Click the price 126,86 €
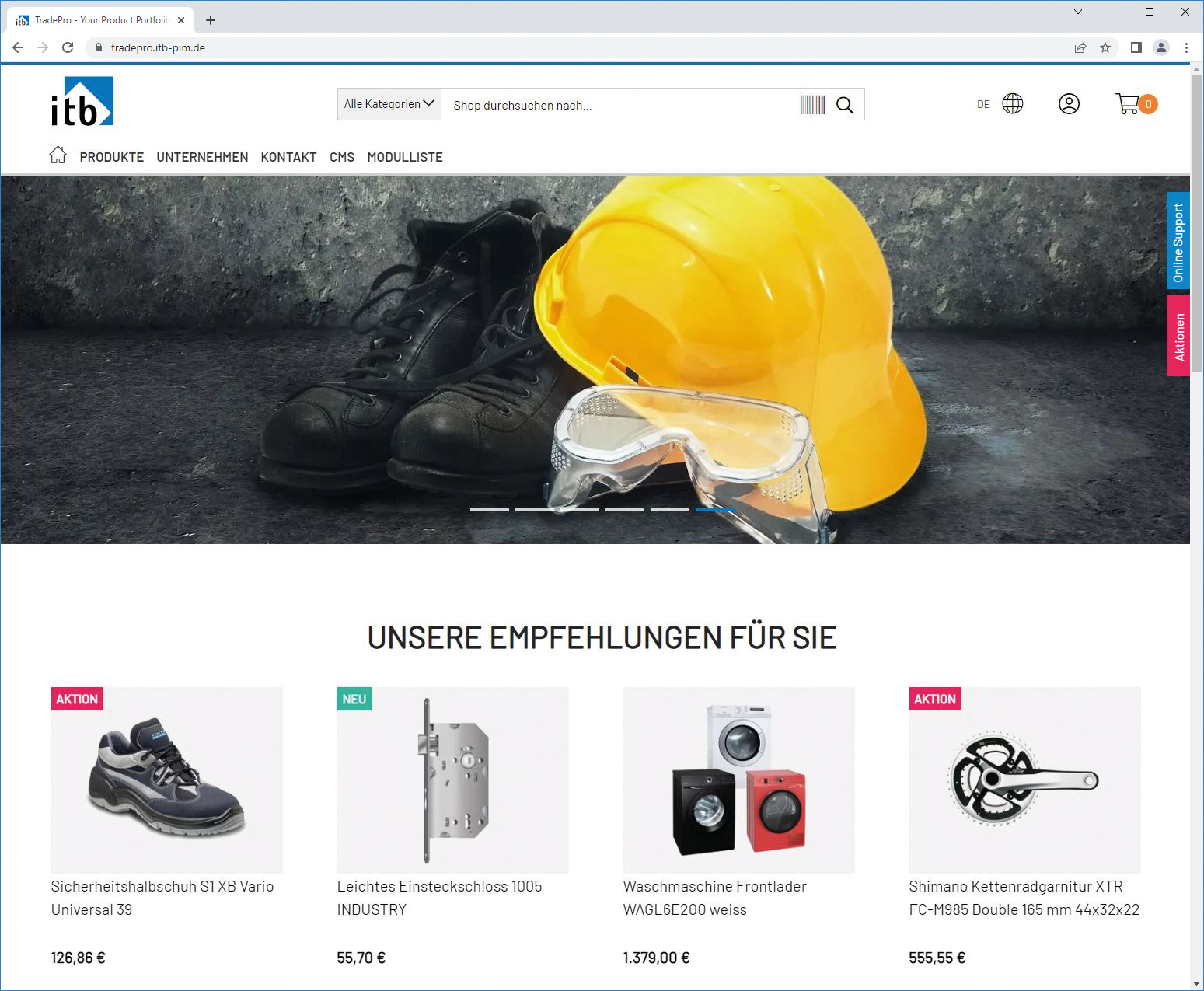 point(79,958)
